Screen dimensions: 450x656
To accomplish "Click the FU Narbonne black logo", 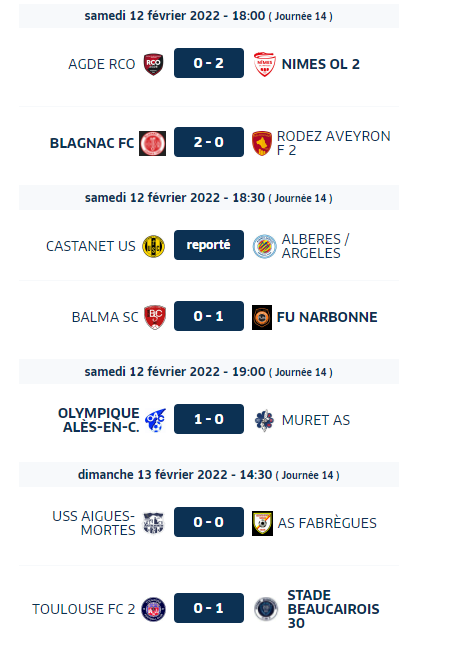I will (x=262, y=317).
